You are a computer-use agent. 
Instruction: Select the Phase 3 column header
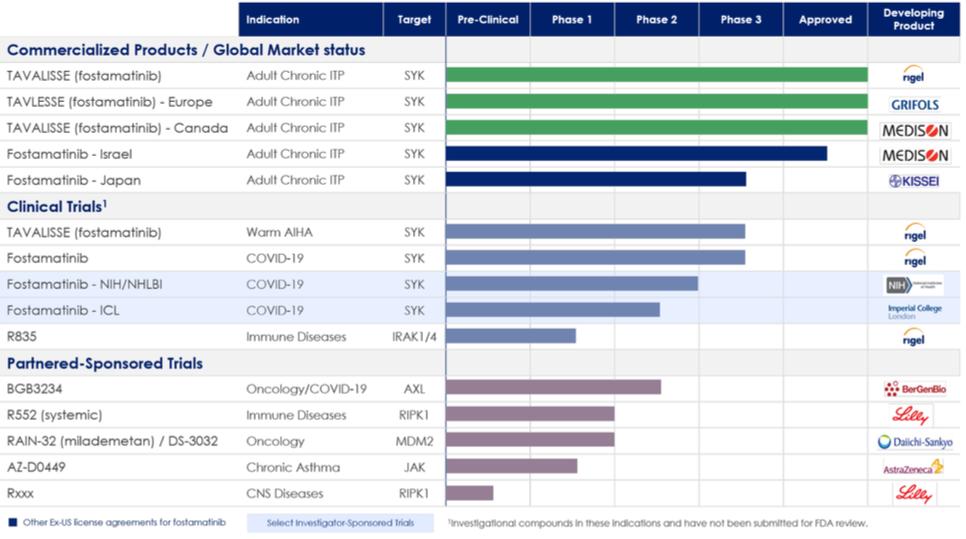pos(741,19)
